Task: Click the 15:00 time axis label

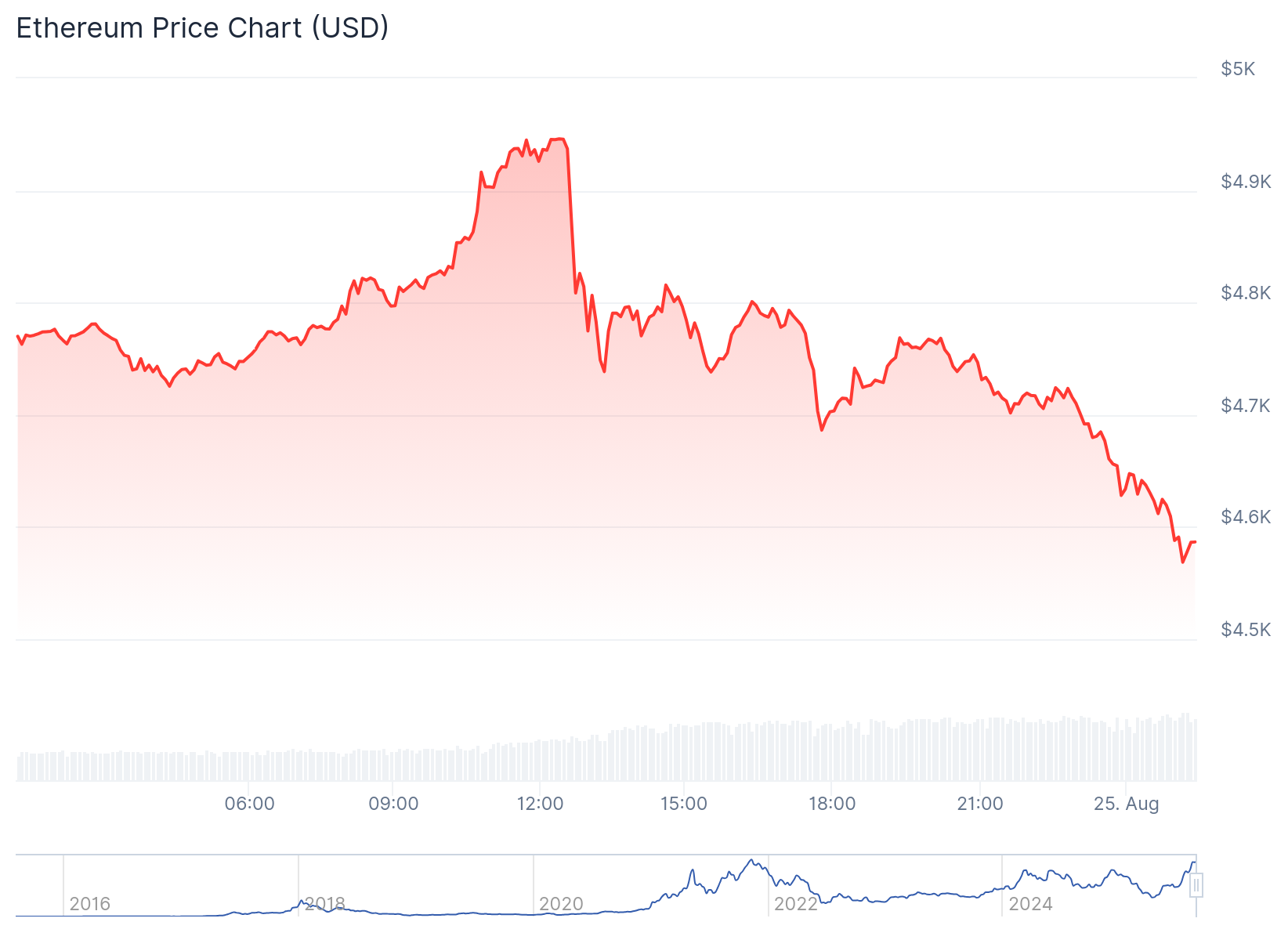Action: (x=683, y=804)
